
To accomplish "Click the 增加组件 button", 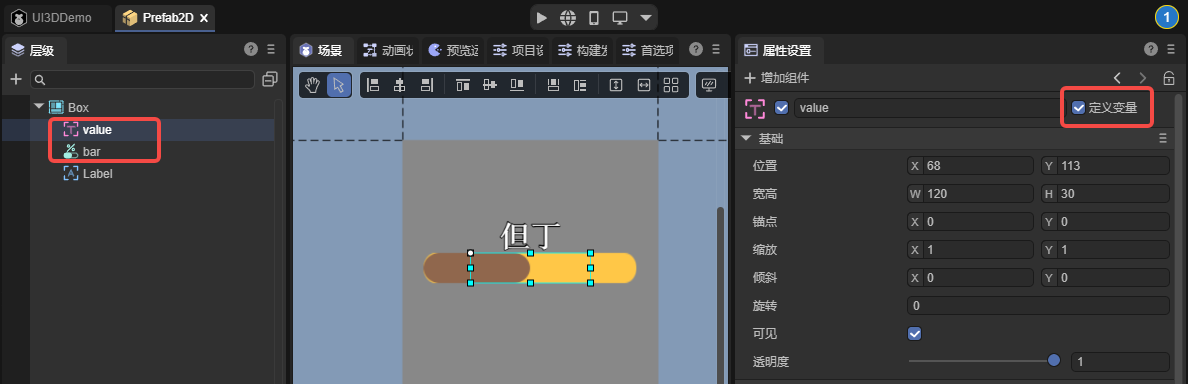I will click(x=777, y=78).
